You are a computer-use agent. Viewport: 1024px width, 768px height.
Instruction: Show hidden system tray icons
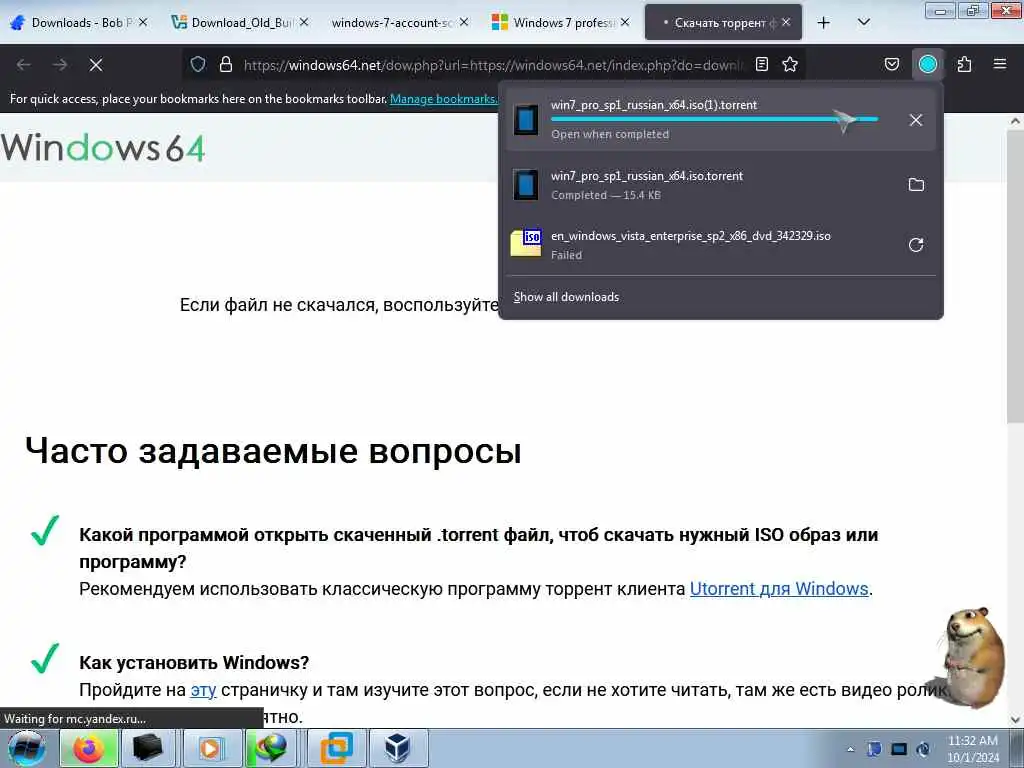[850, 750]
